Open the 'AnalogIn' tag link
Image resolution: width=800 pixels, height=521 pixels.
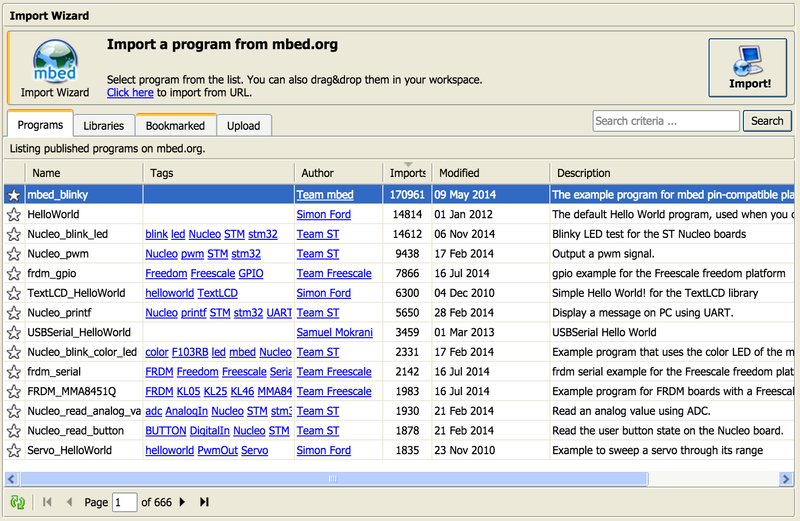(x=186, y=411)
